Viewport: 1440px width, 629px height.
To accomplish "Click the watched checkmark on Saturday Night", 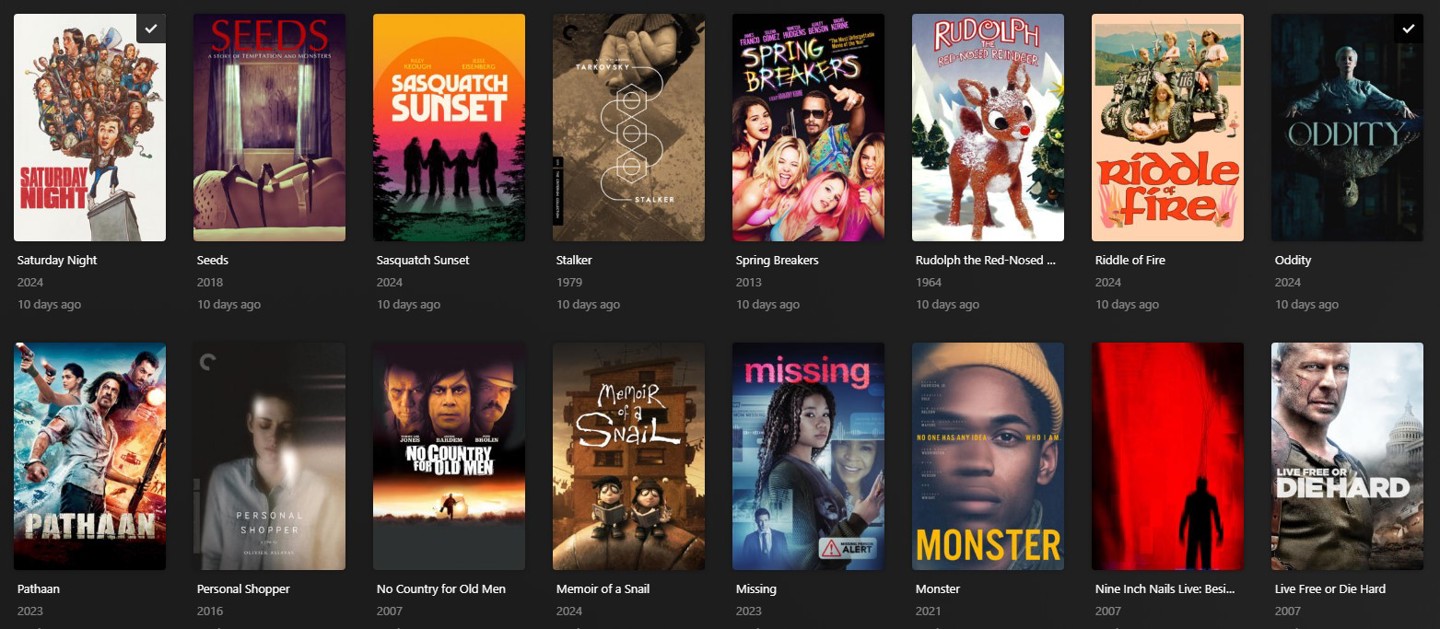I will click(x=151, y=28).
